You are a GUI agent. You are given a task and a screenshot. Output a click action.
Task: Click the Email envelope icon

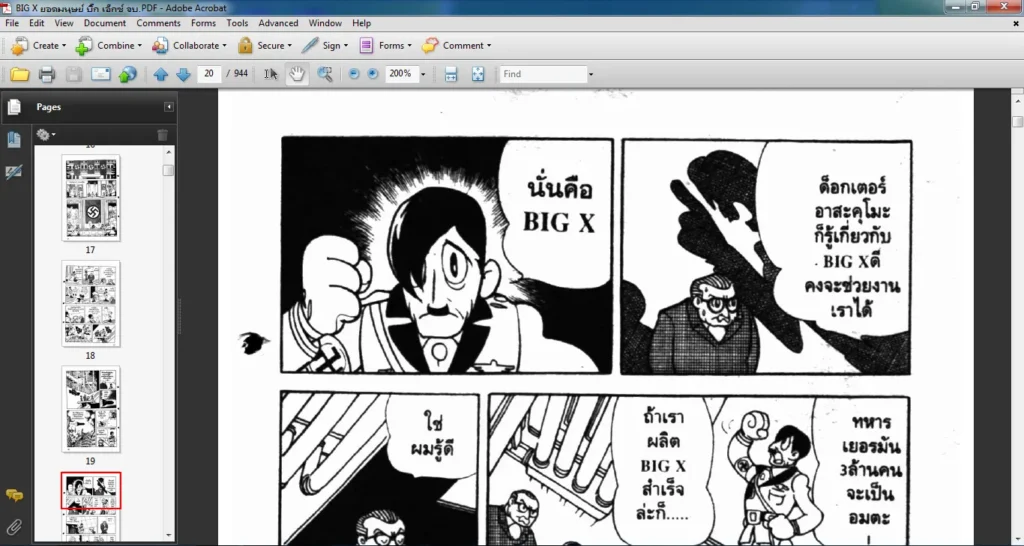pos(101,74)
